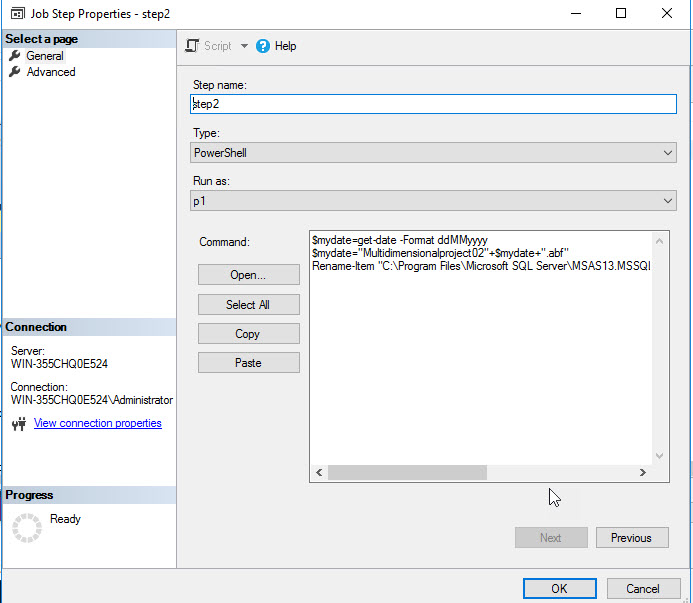Click the blue Help question mark icon
This screenshot has width=693, height=603.
(x=263, y=46)
